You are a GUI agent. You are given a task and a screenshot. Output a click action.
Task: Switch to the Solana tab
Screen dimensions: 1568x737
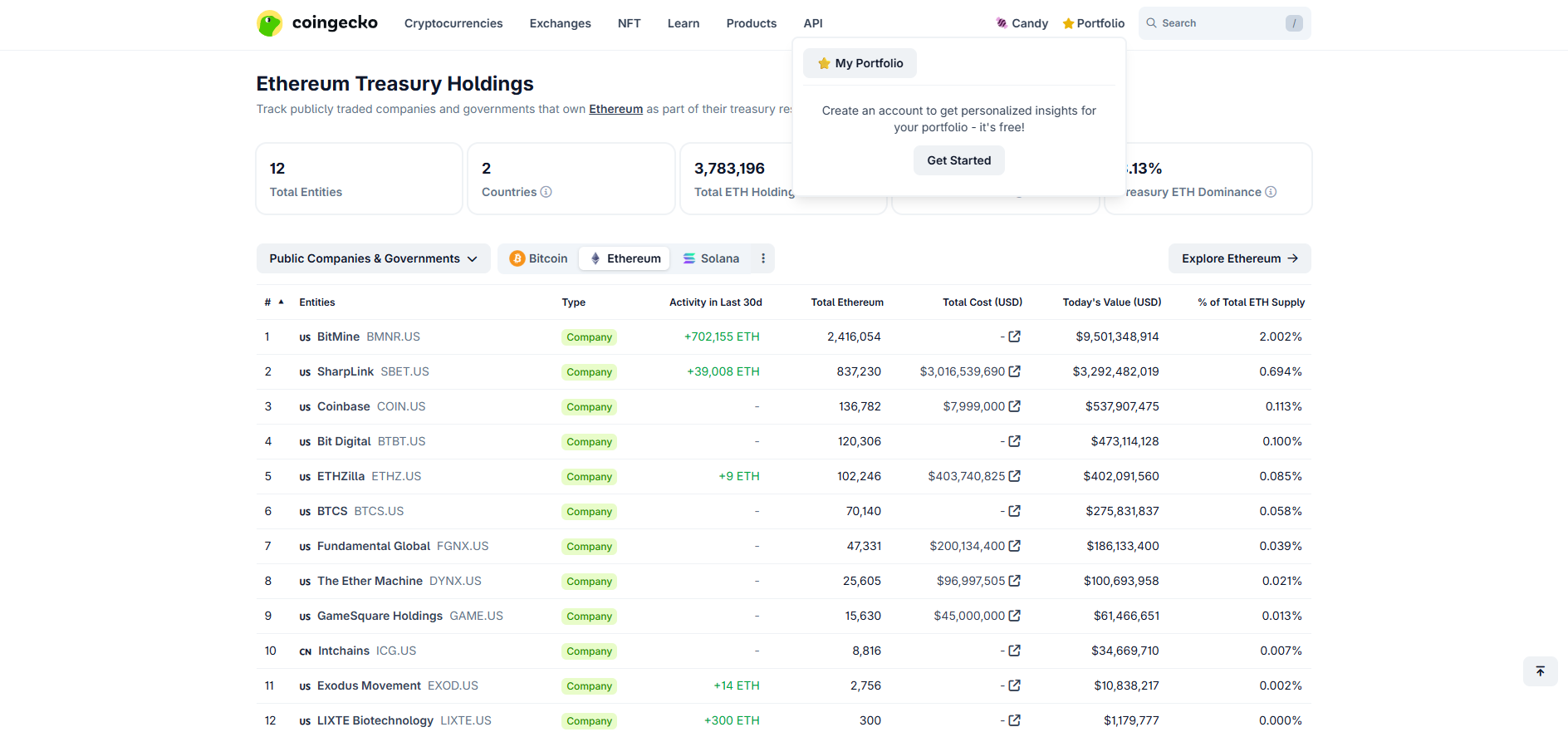(711, 258)
